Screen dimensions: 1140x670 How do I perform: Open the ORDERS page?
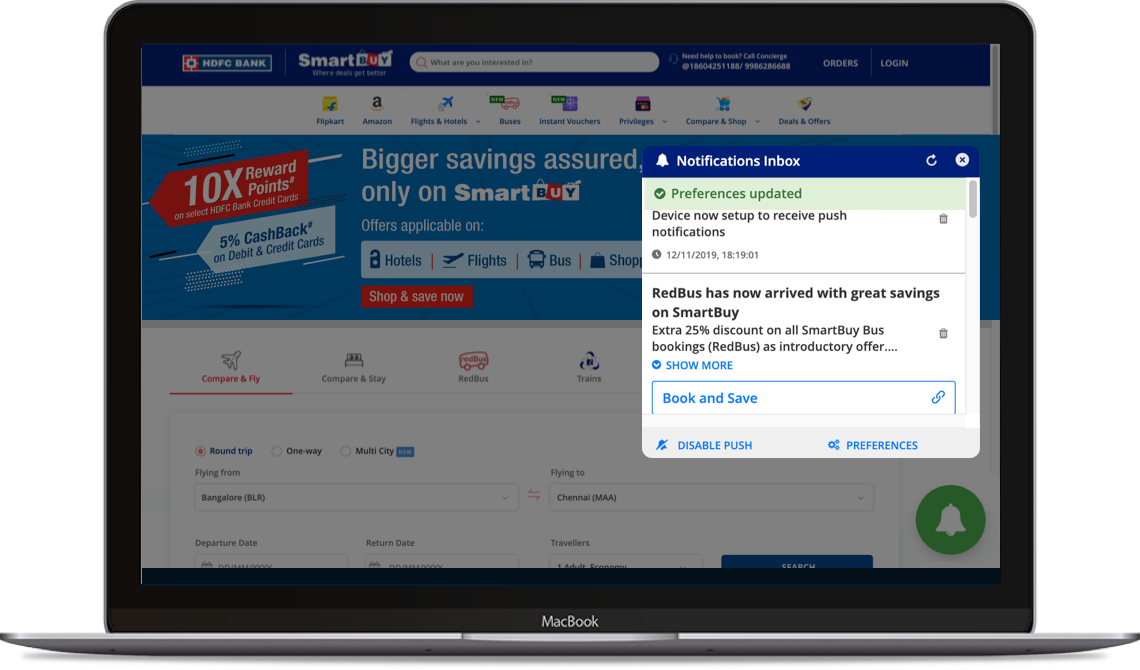[x=840, y=63]
